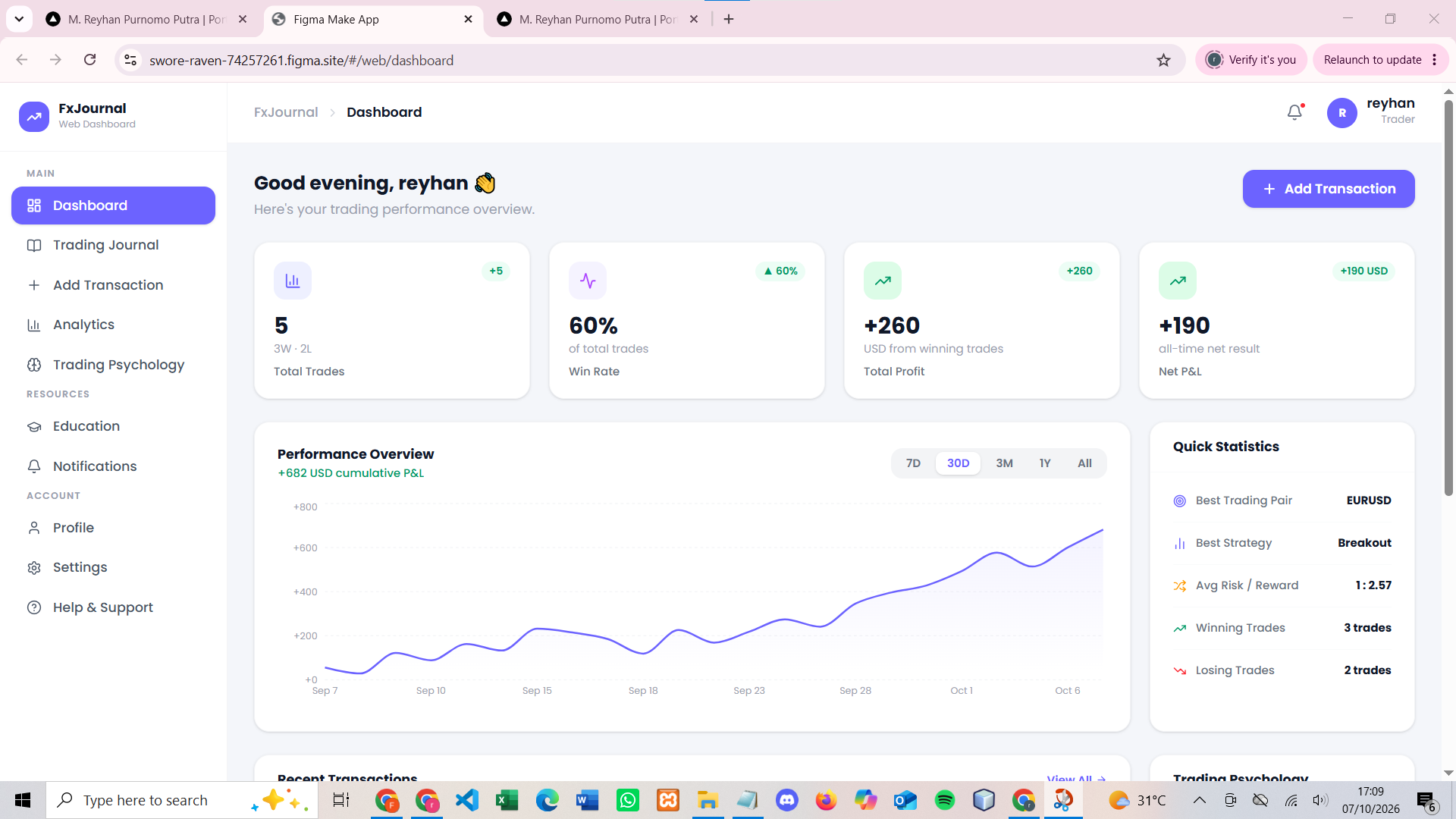Open the notifications bell in header
The width and height of the screenshot is (1456, 819).
click(x=1295, y=112)
